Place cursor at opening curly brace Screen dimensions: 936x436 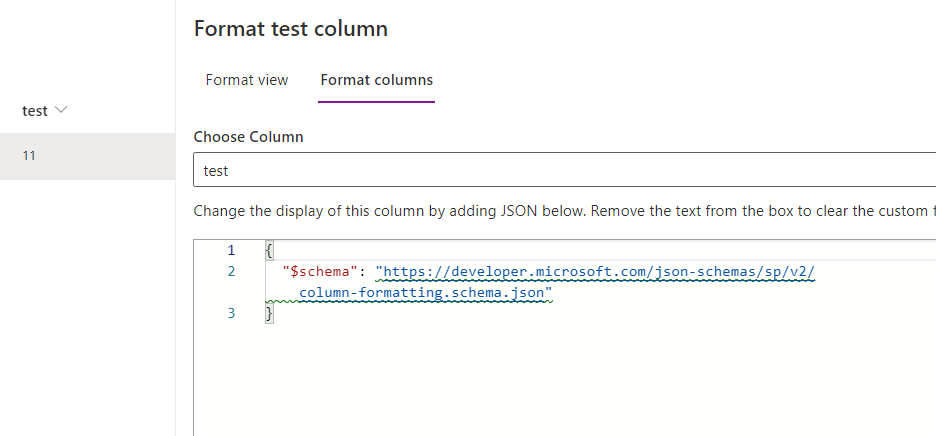(x=269, y=250)
